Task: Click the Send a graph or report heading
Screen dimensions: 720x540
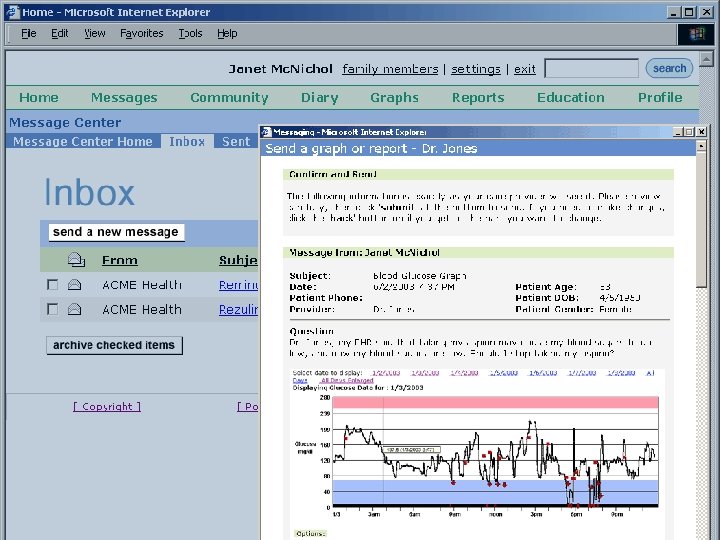Action: [x=371, y=149]
